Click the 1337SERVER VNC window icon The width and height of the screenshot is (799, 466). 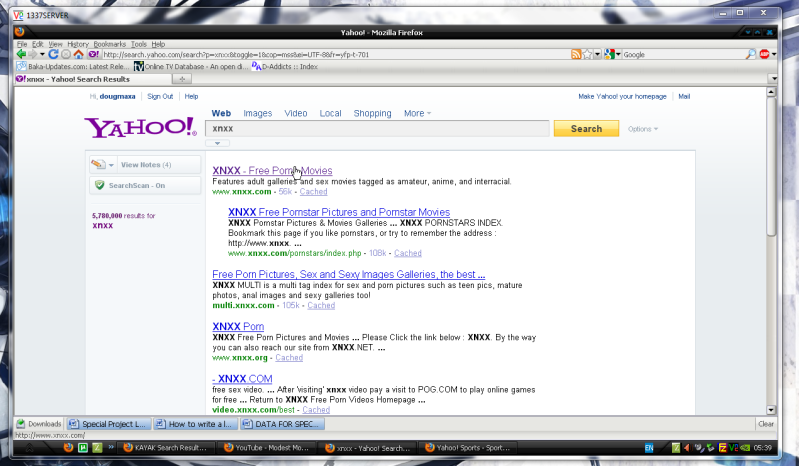tap(18, 15)
